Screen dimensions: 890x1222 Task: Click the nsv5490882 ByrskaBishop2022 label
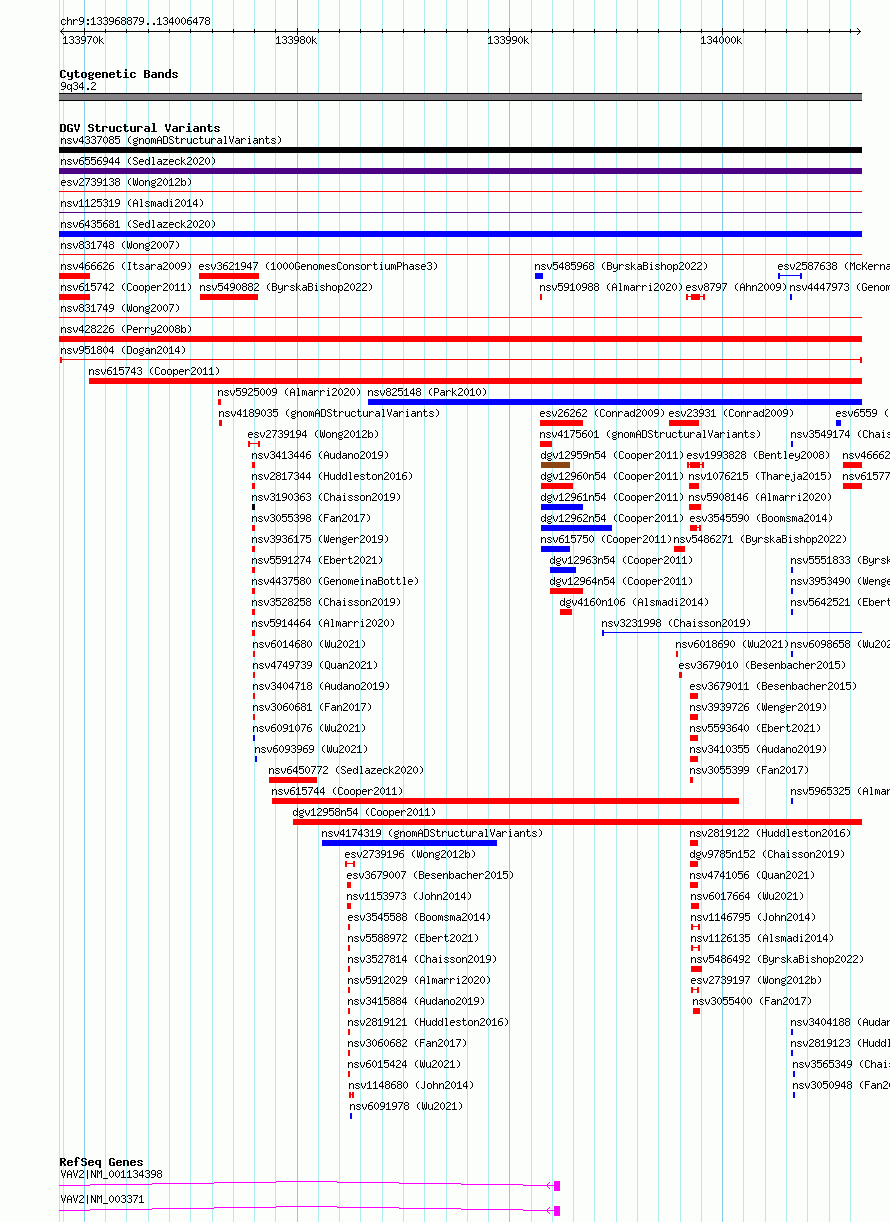point(286,287)
